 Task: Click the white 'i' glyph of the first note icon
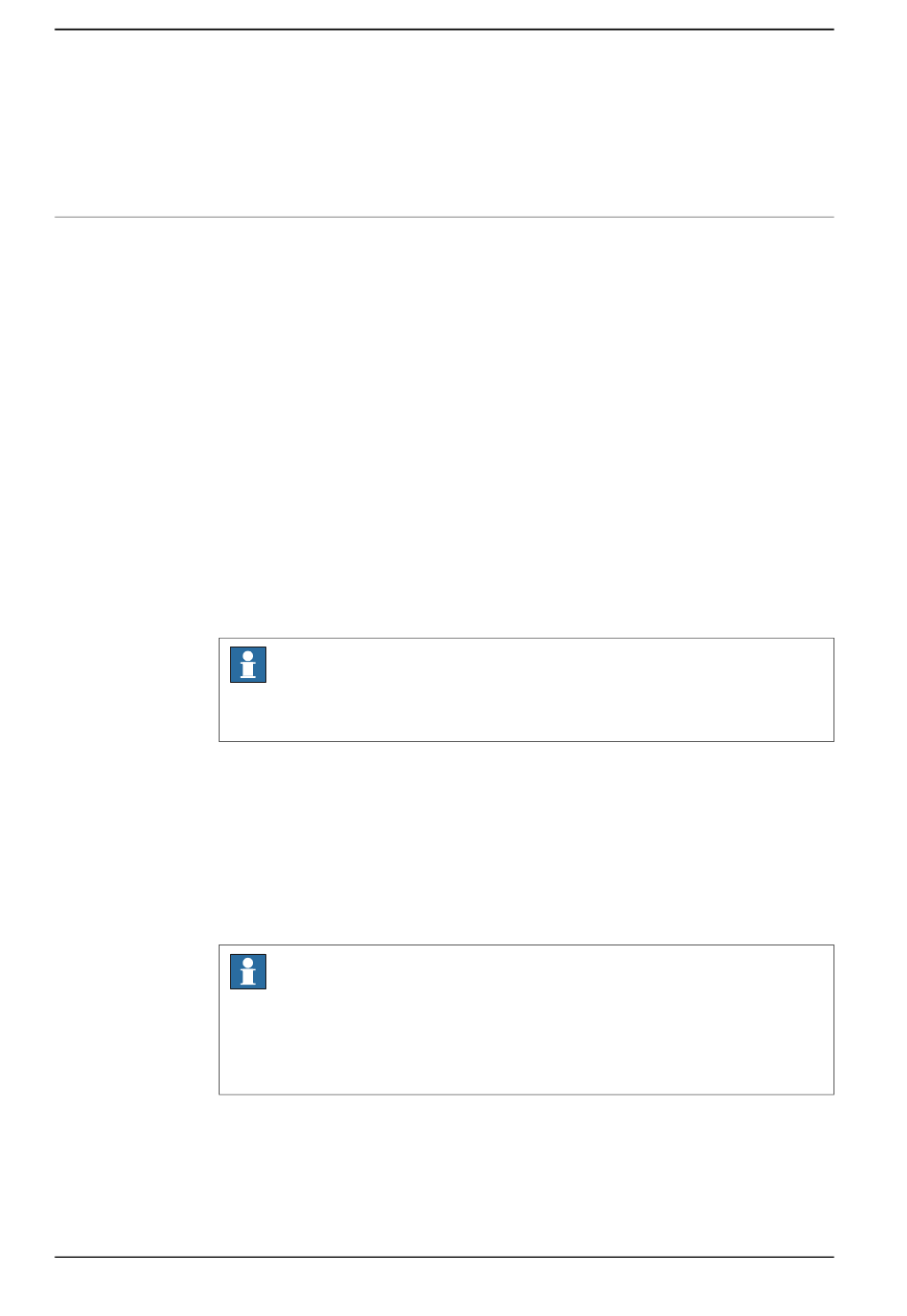coord(248,665)
